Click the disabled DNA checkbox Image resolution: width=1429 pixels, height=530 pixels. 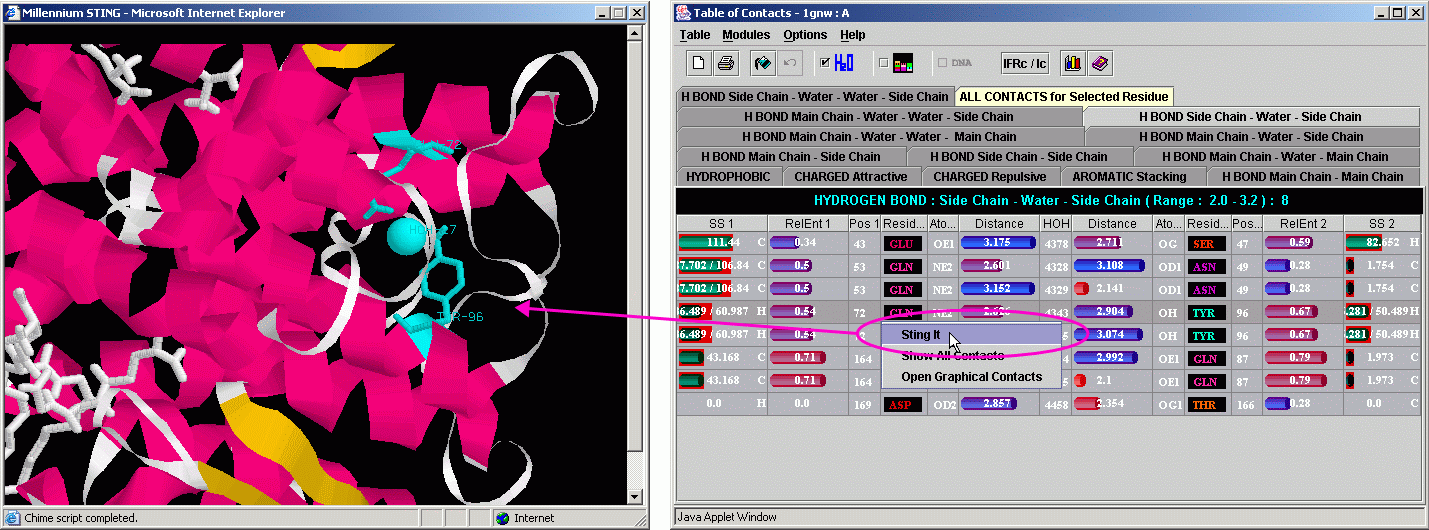tap(942, 63)
